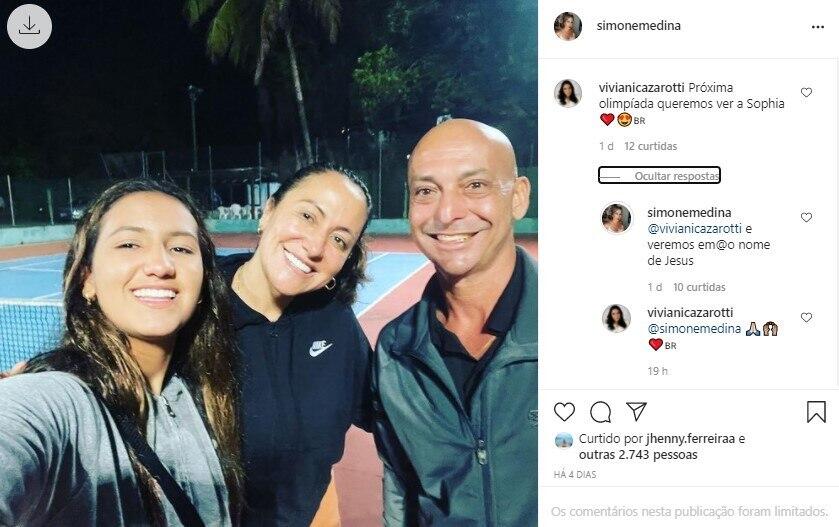
Task: View outras 2.743 pessoas likes list
Action: tap(638, 455)
